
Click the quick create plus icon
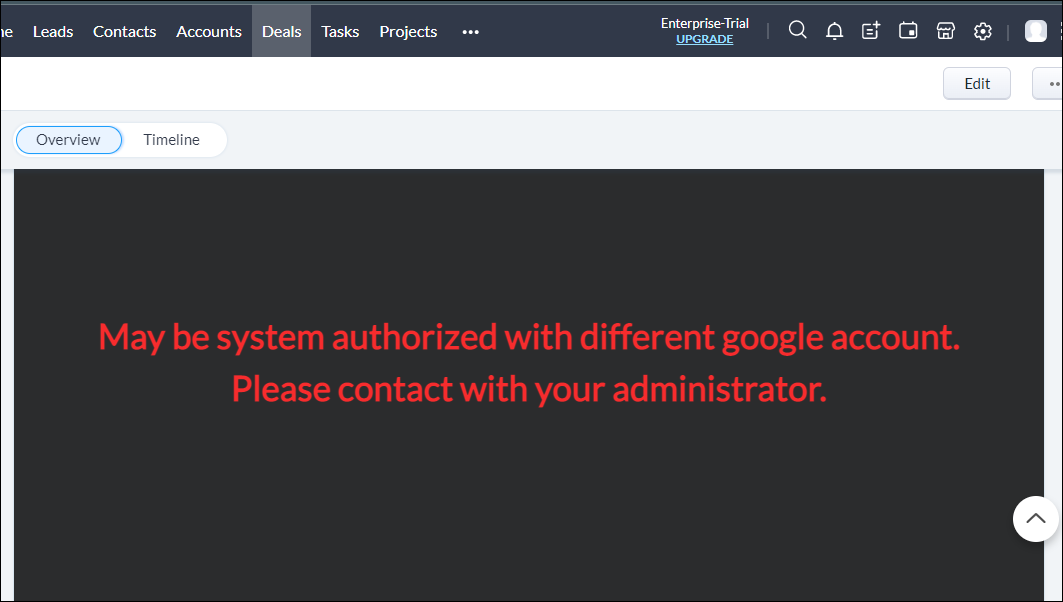870,31
